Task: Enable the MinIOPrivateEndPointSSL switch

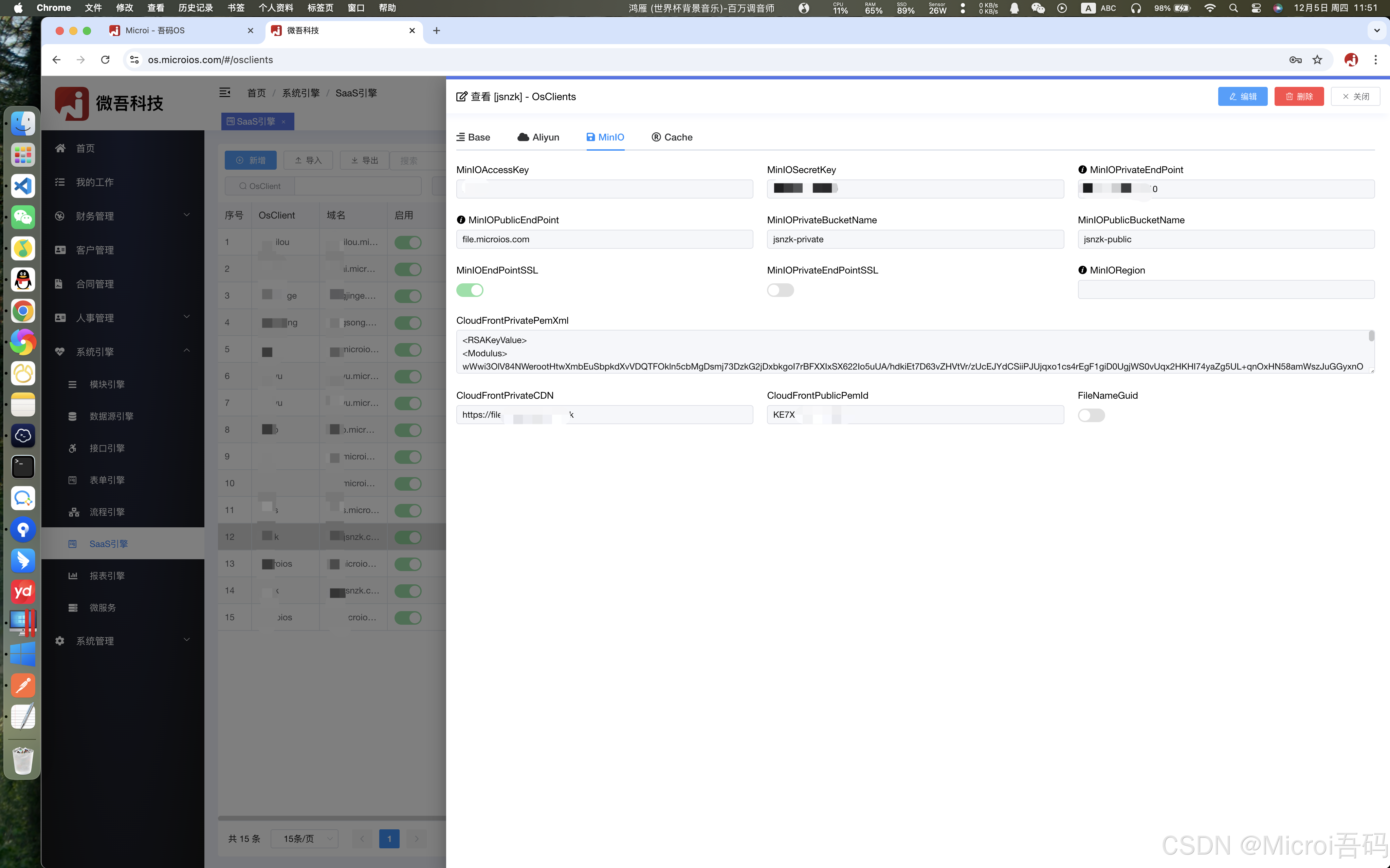Action: click(x=781, y=290)
